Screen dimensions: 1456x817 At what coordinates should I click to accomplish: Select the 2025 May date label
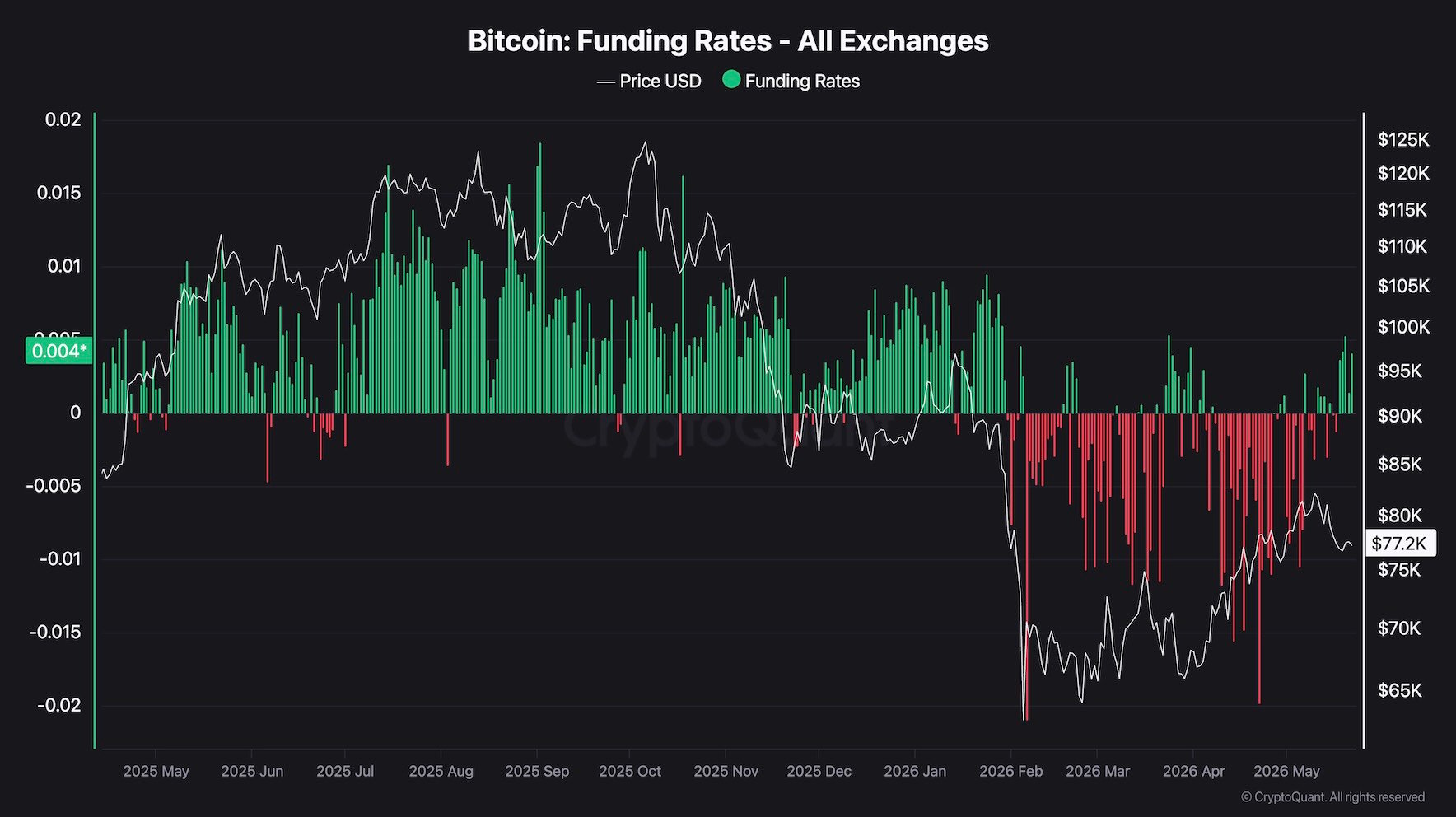click(x=156, y=771)
